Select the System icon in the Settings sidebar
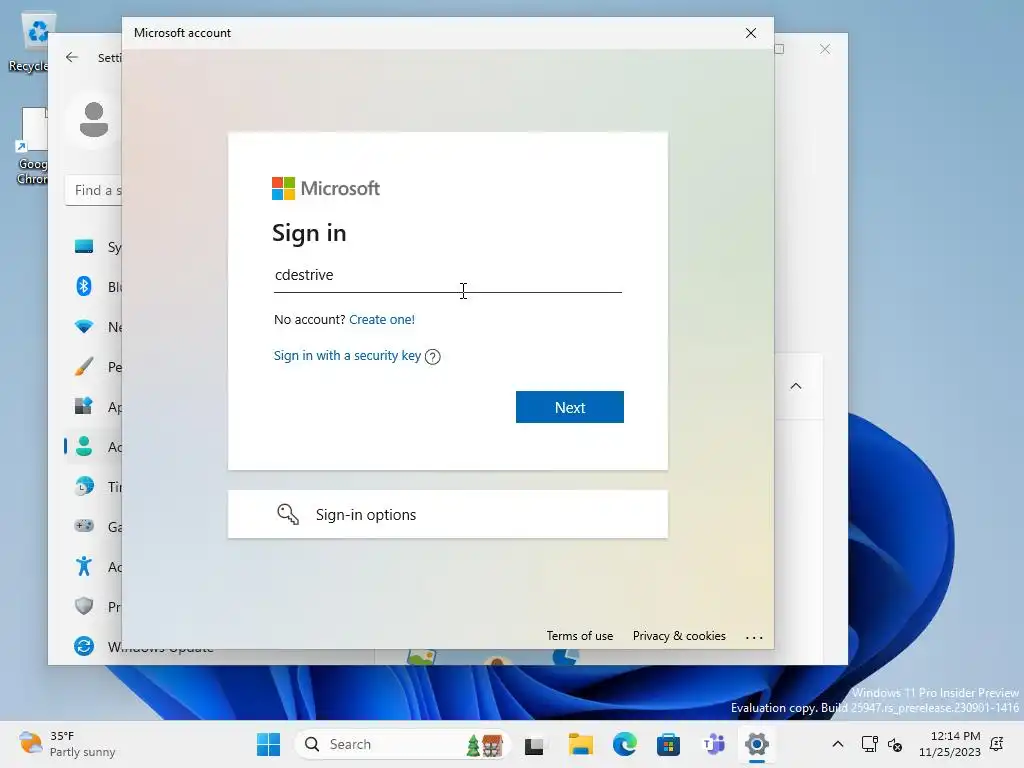The image size is (1024, 768). [84, 246]
